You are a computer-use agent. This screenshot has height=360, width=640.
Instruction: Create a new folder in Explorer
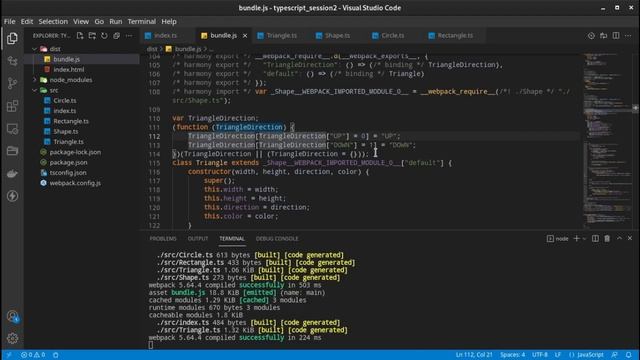tap(92, 36)
